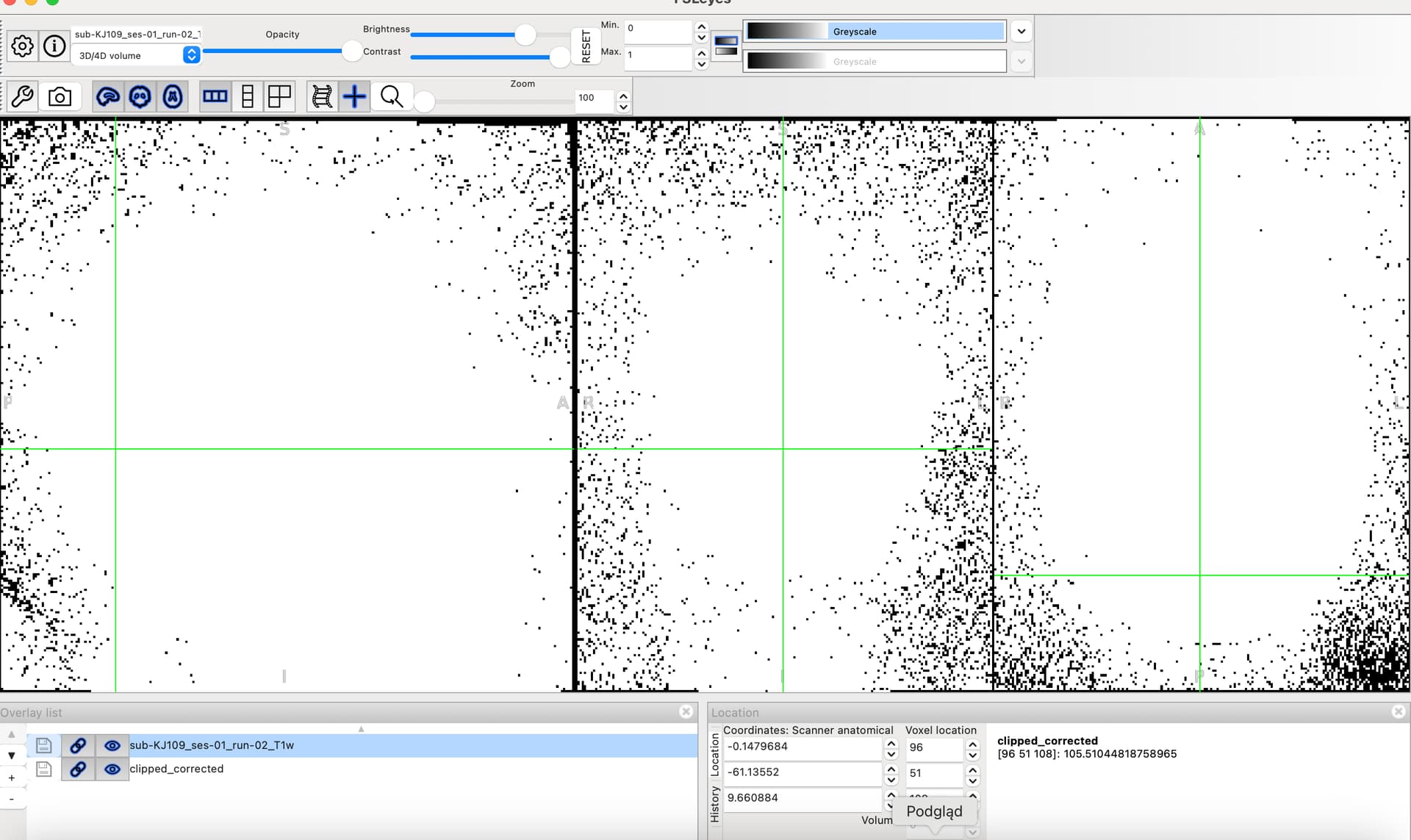1411x840 pixels.
Task: Open overlay display settings gear
Action: [x=23, y=46]
